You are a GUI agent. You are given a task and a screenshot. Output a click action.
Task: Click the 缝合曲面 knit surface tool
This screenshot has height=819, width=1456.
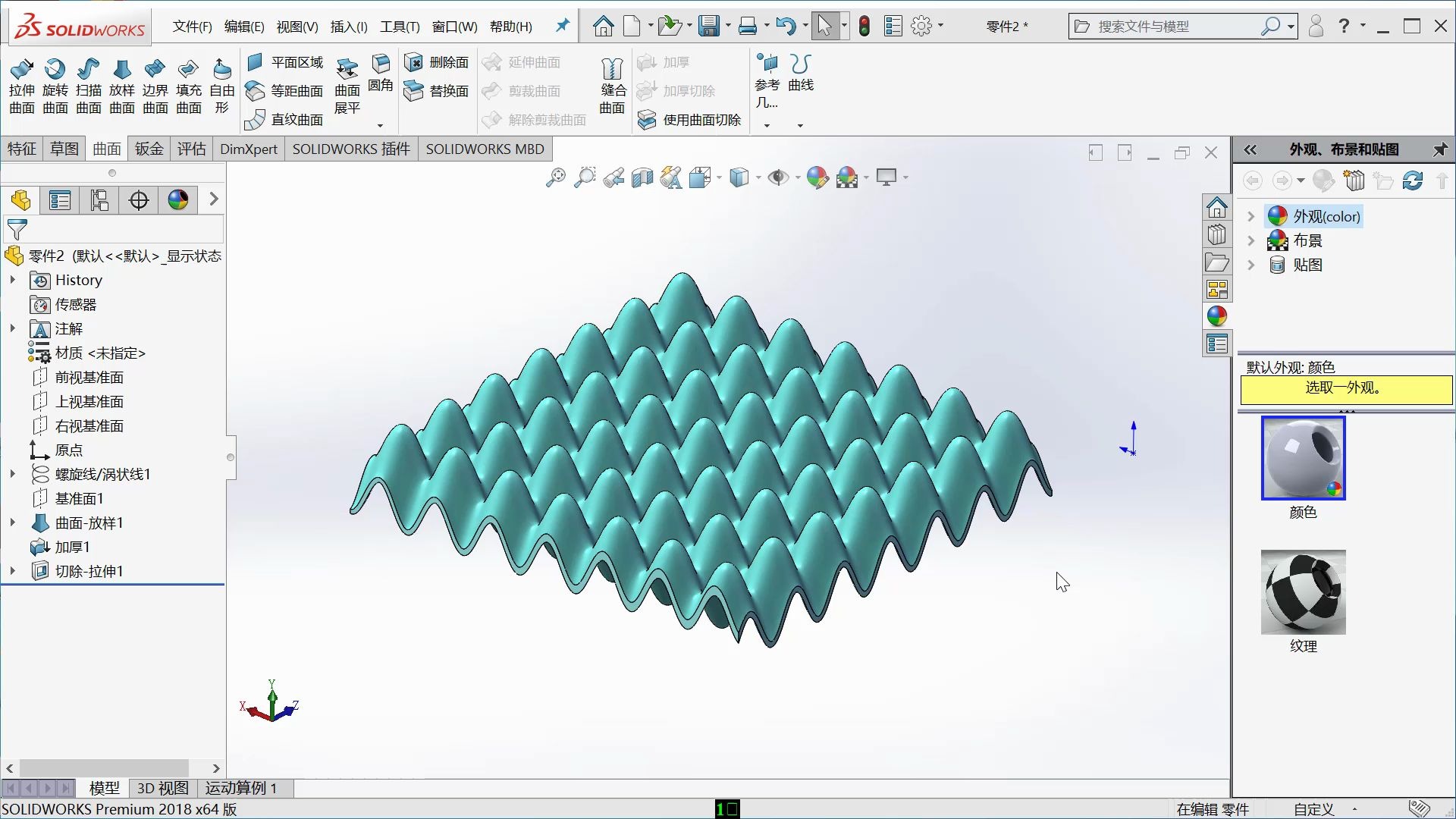tap(612, 86)
